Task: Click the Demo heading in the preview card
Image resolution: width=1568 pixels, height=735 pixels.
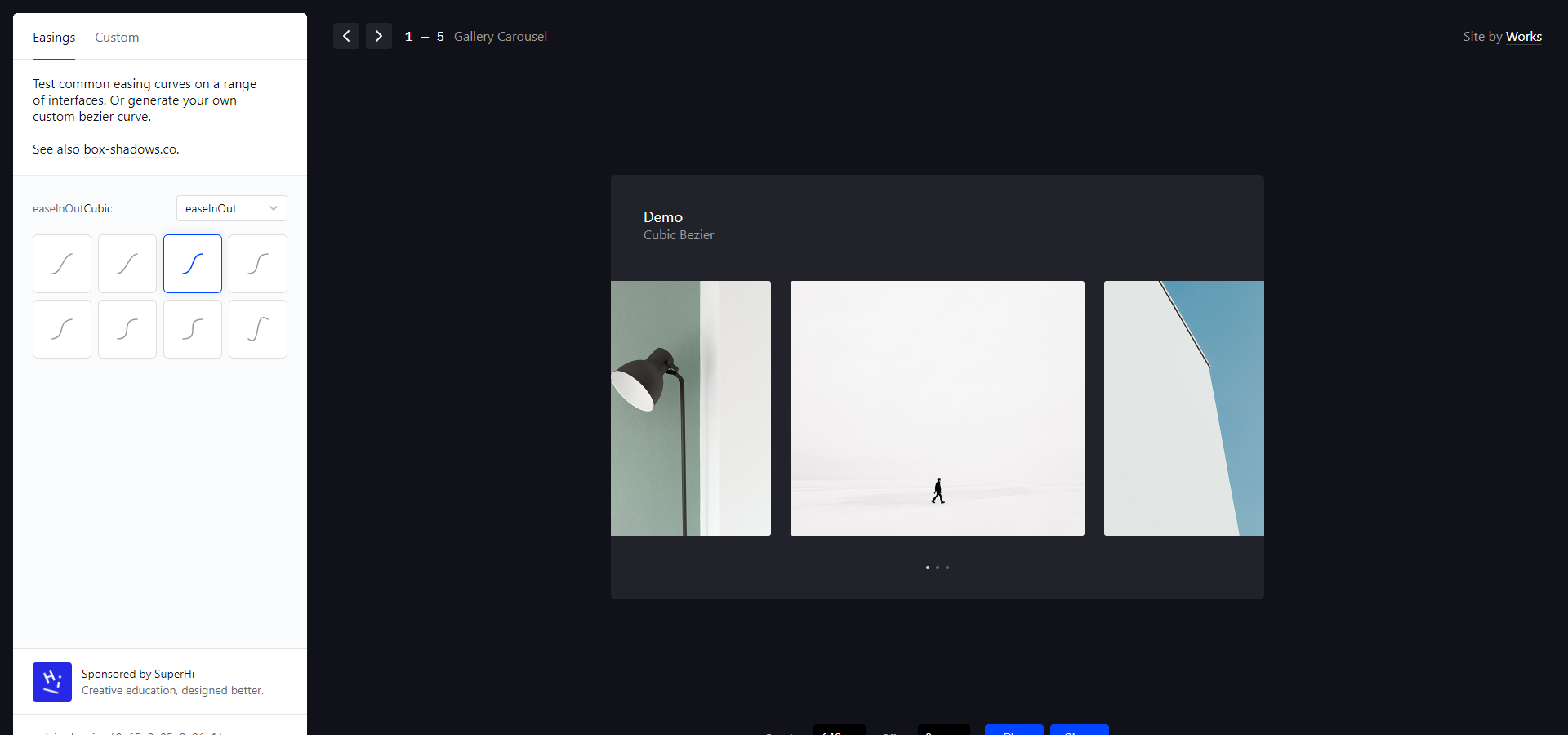Action: (663, 217)
